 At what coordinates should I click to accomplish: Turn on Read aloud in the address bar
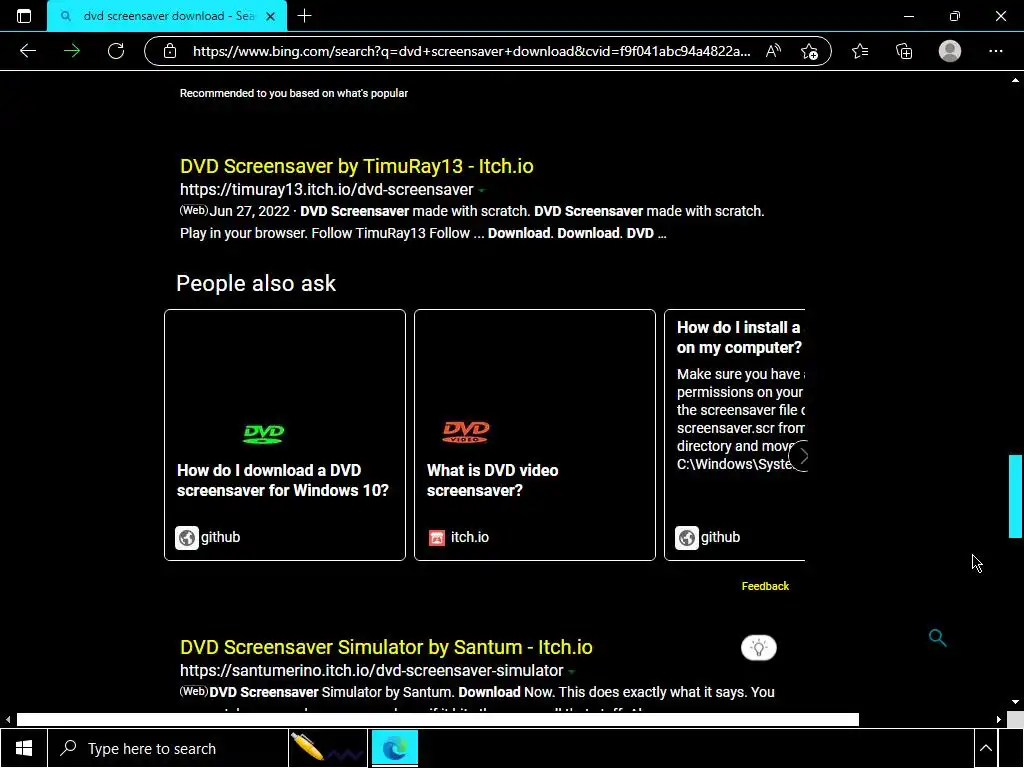(773, 51)
